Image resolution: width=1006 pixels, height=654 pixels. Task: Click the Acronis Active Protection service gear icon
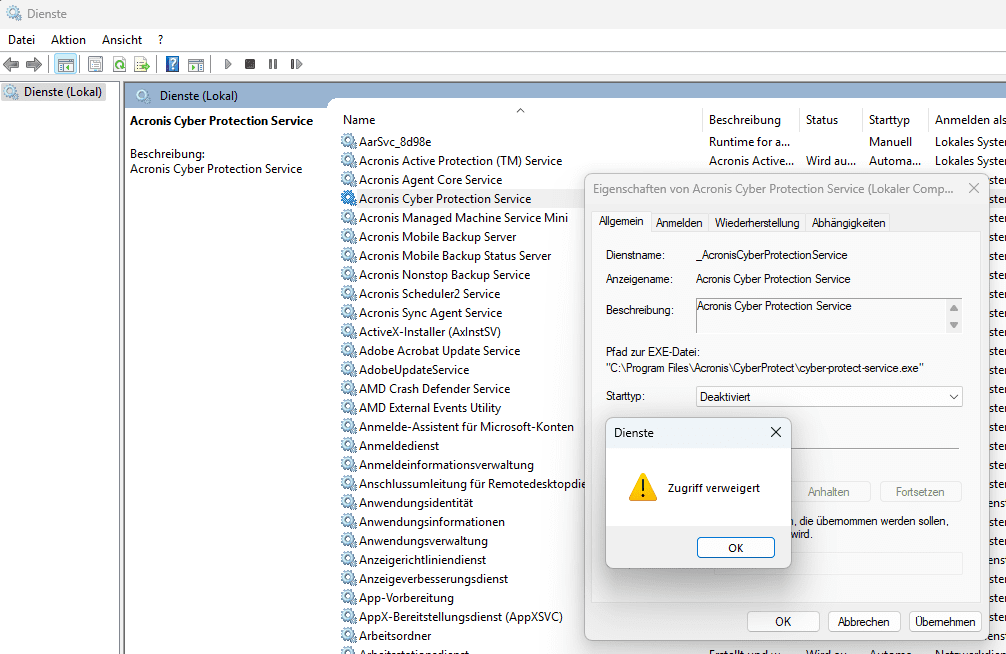point(348,160)
